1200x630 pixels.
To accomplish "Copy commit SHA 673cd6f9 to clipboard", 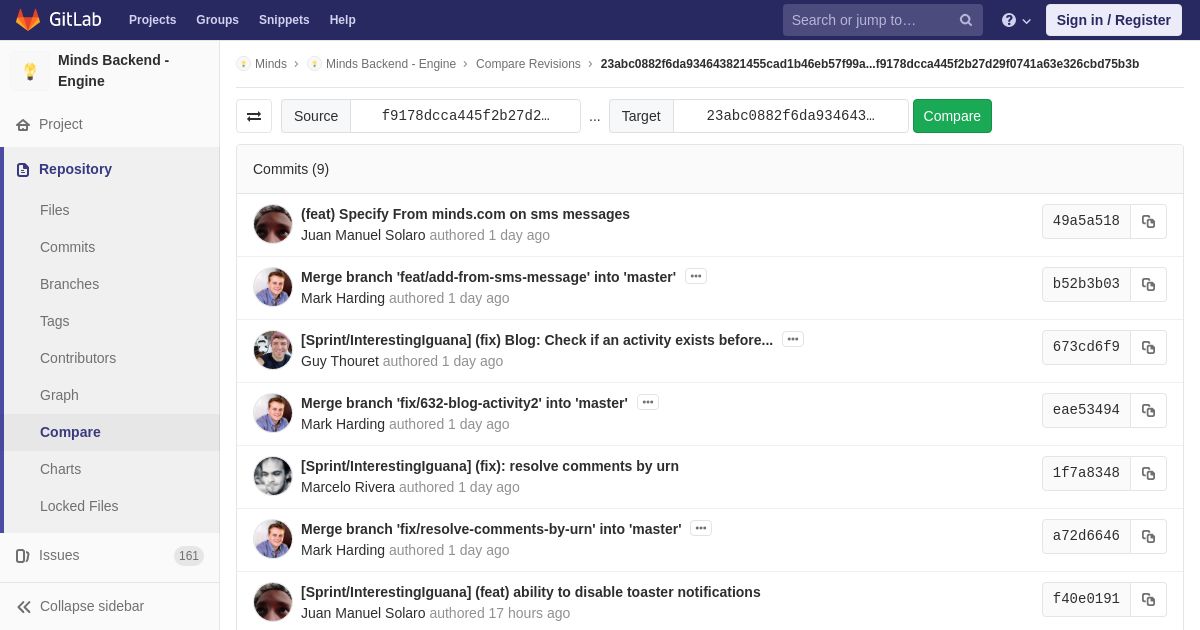I will [x=1148, y=347].
